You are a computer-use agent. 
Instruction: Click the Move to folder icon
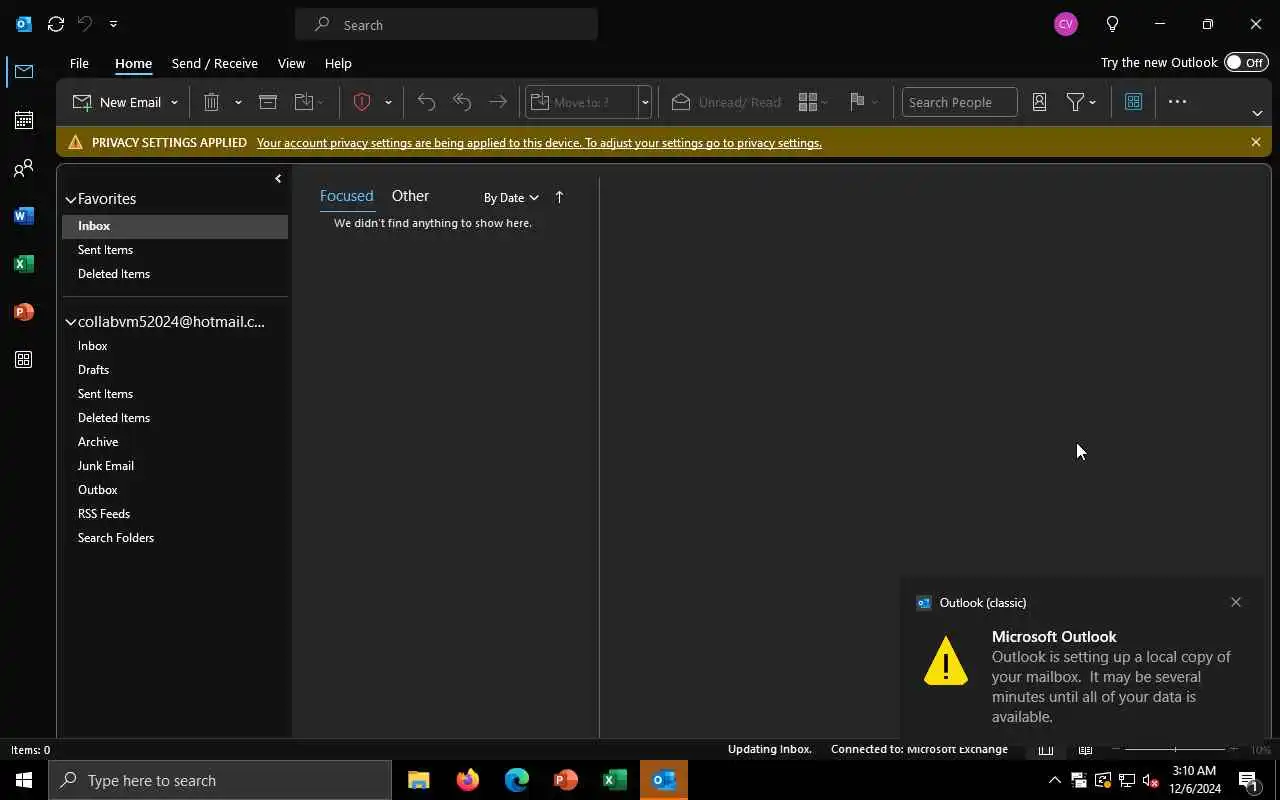tap(305, 102)
